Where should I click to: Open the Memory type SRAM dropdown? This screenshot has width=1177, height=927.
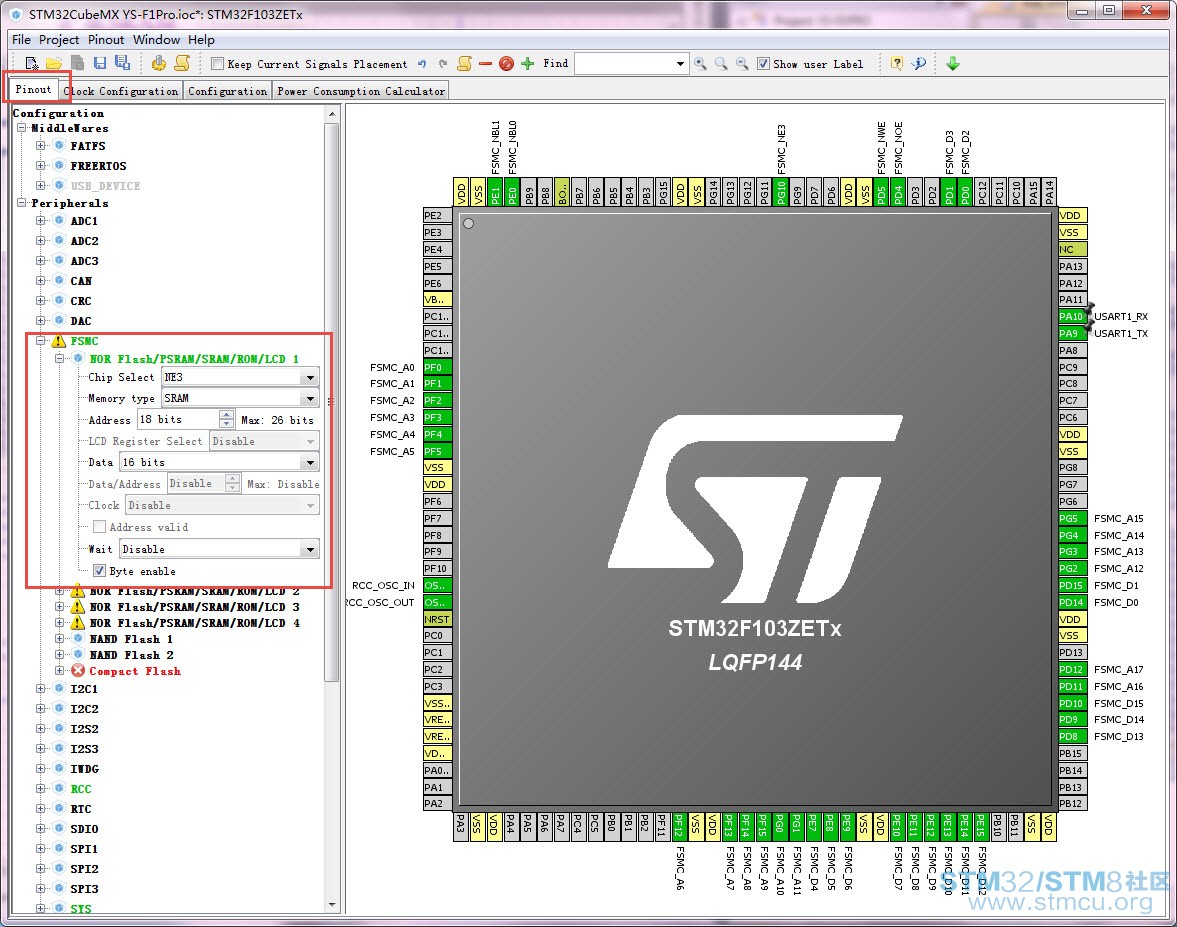click(310, 399)
